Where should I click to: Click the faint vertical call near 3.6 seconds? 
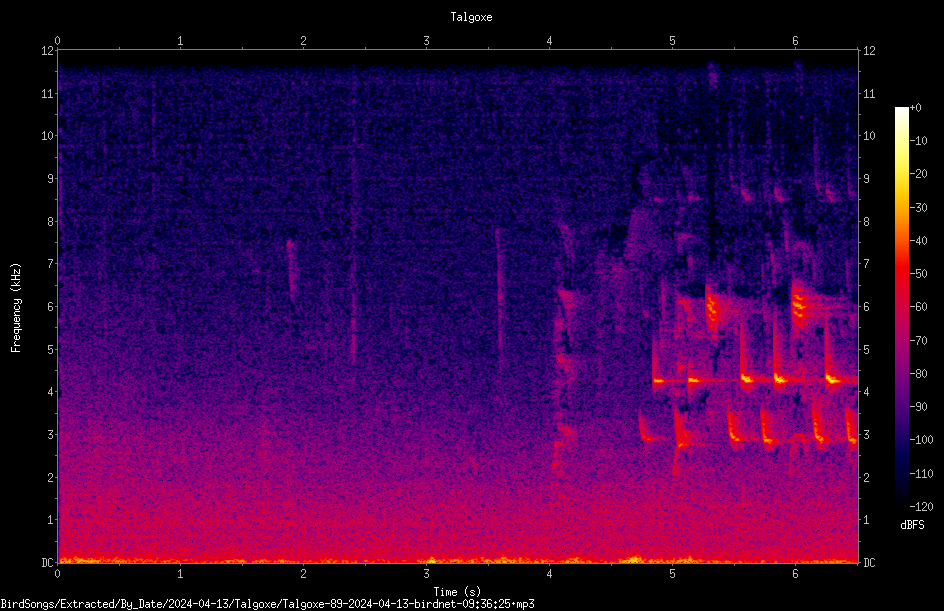[x=498, y=295]
